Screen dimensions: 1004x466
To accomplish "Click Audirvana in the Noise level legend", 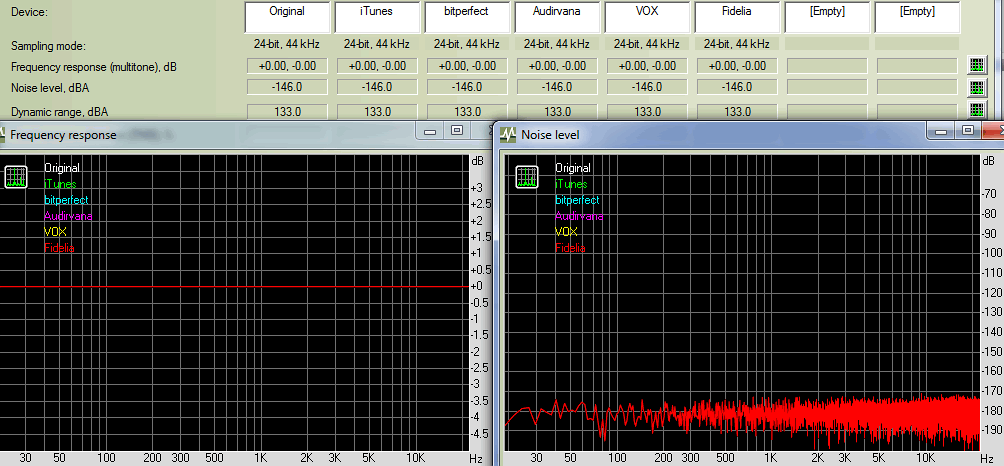I will (x=579, y=216).
